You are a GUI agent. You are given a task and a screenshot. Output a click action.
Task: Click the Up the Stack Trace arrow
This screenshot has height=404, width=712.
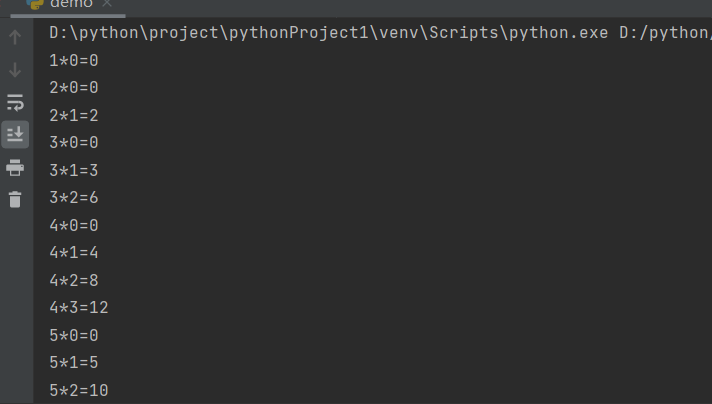15,38
